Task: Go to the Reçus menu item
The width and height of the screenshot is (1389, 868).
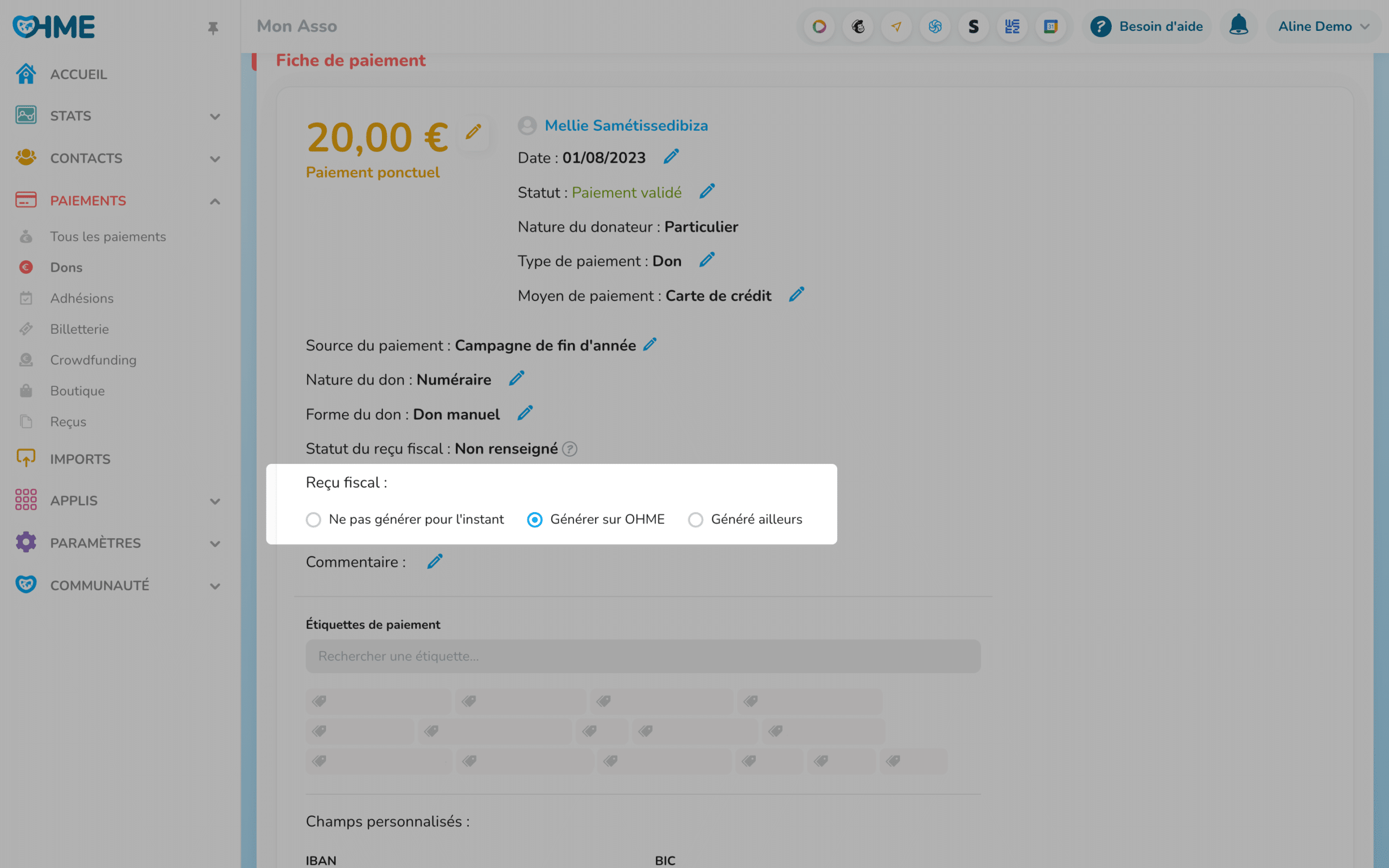Action: click(68, 422)
